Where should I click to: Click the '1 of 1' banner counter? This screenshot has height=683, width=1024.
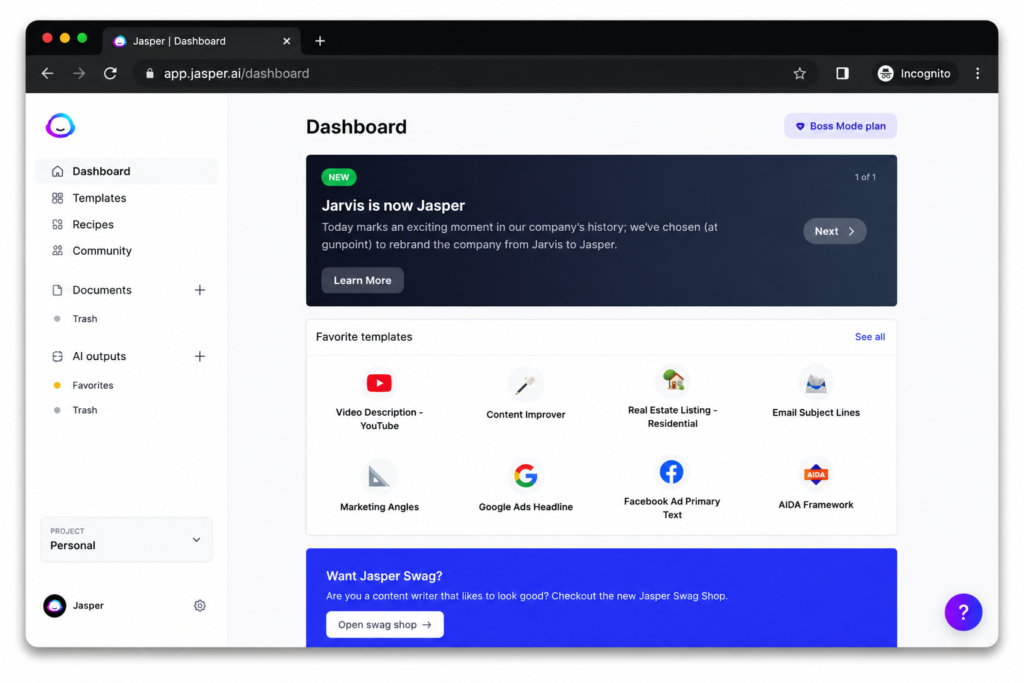coord(865,177)
